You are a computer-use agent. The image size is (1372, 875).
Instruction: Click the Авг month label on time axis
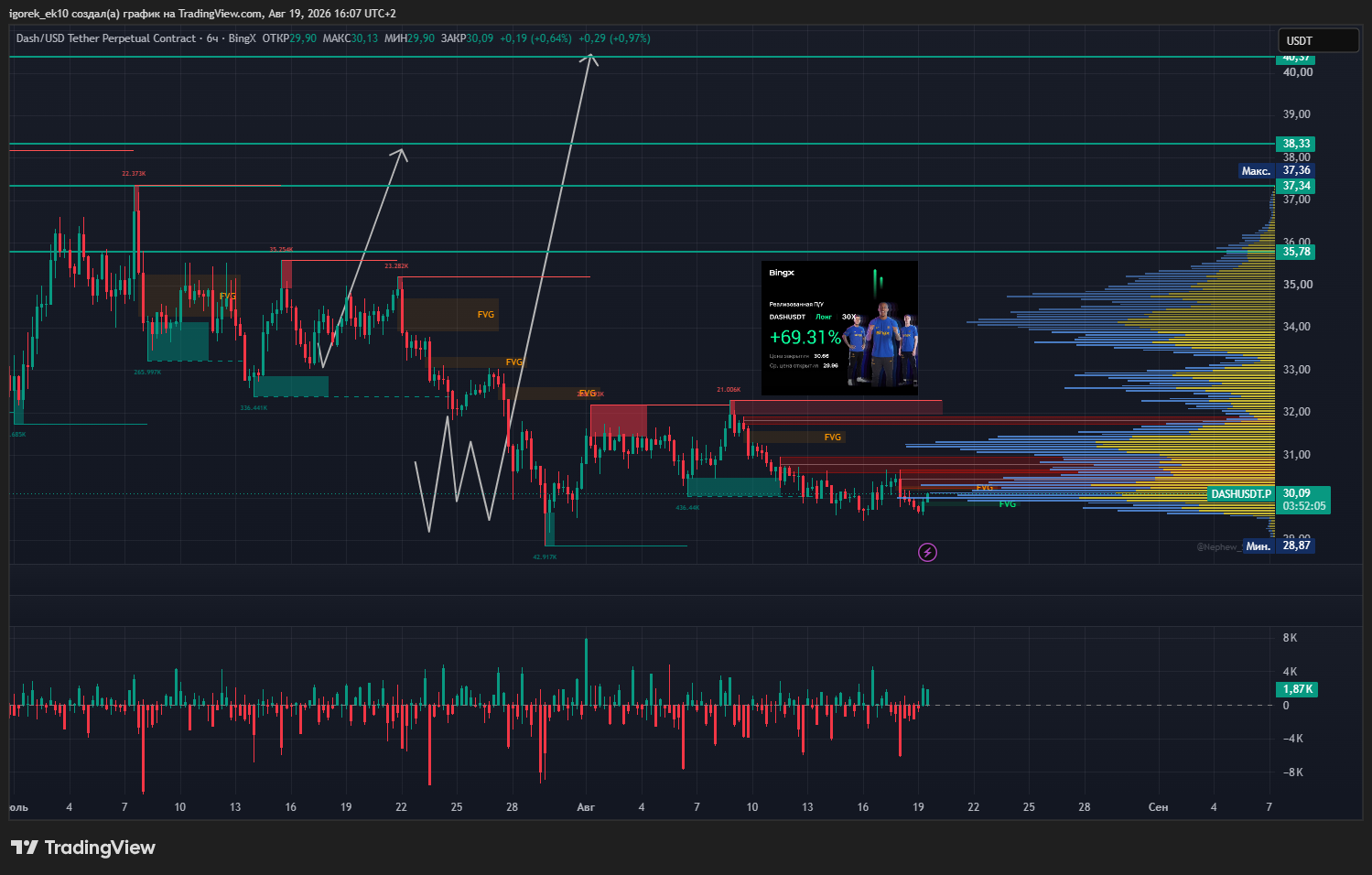pyautogui.click(x=586, y=807)
